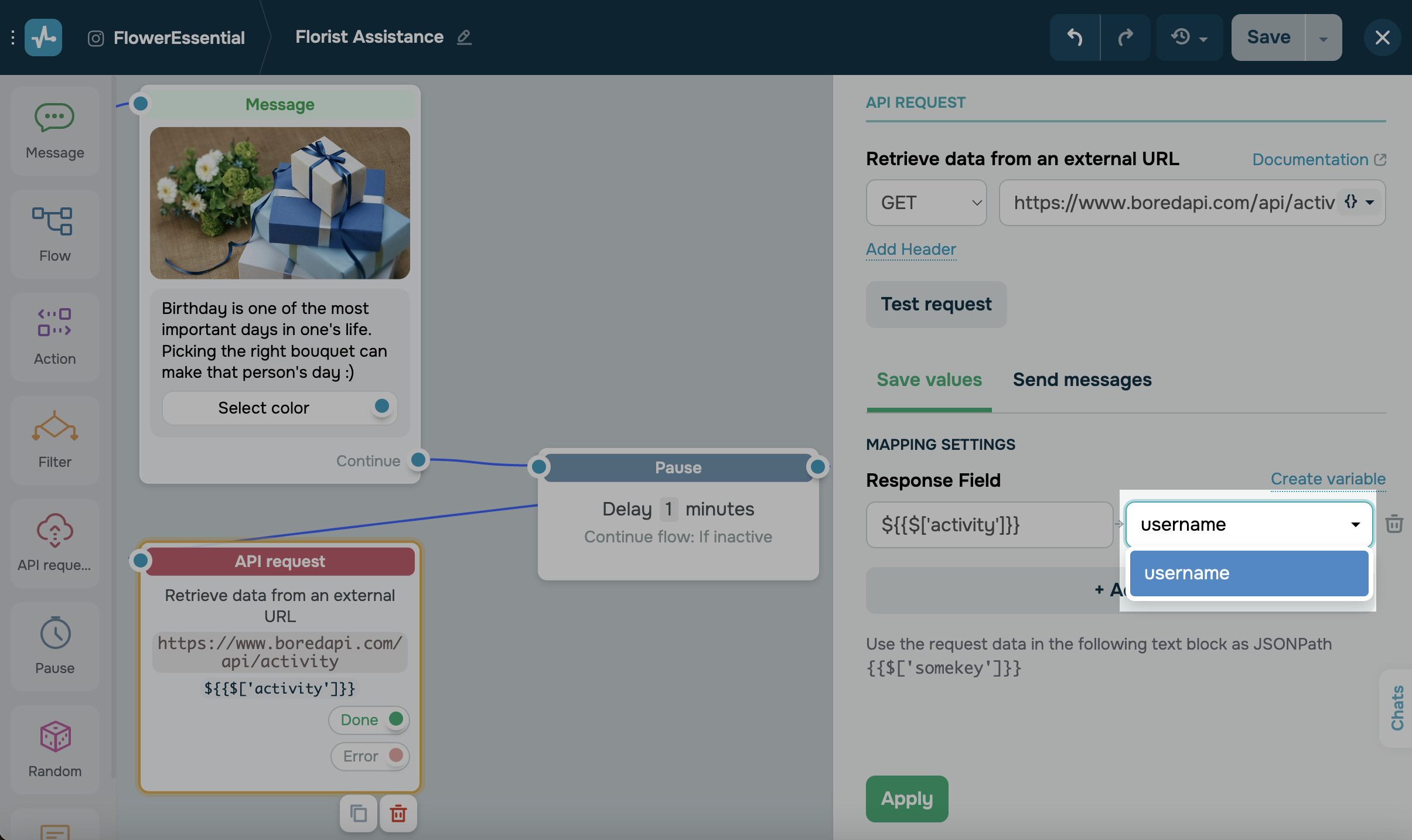The height and width of the screenshot is (840, 1412).
Task: Click the Select color button connector
Action: 382,406
